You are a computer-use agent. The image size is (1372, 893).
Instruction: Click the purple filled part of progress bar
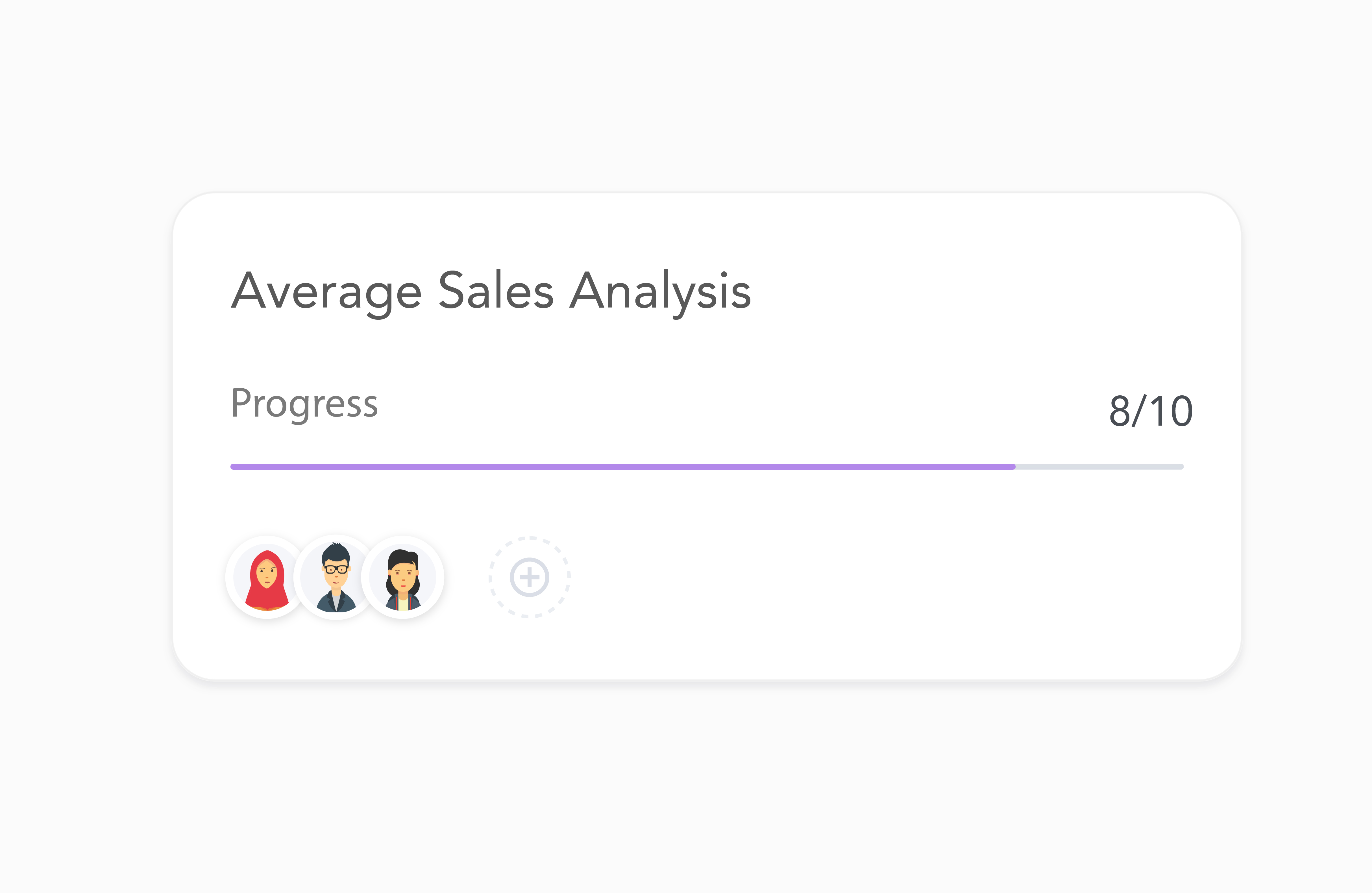[622, 466]
